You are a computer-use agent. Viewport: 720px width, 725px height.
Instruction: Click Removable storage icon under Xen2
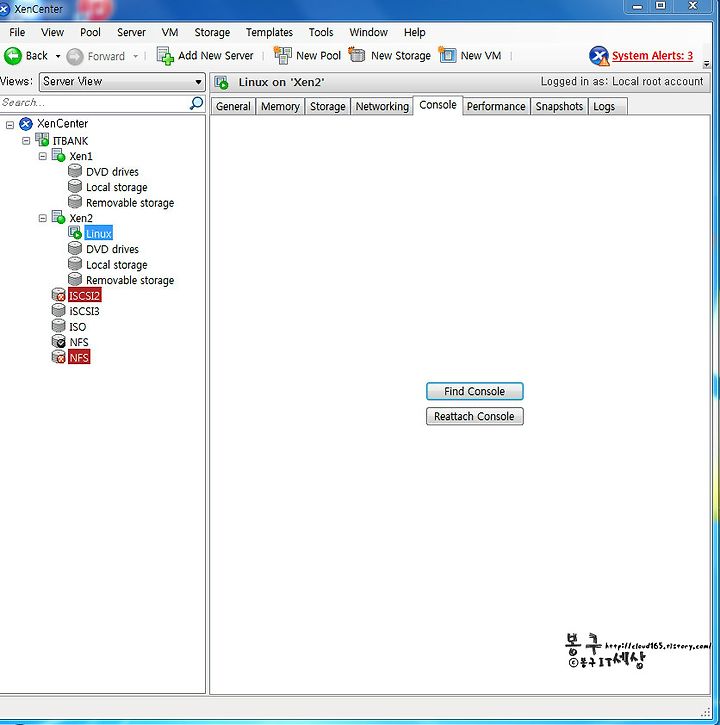point(75,279)
